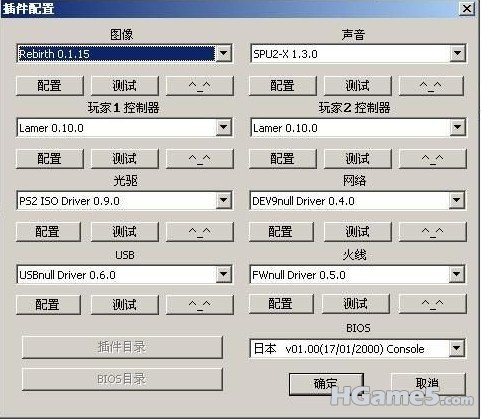Test the 声音 SPU2-X plugin
The height and width of the screenshot is (420, 481).
pyautogui.click(x=357, y=86)
